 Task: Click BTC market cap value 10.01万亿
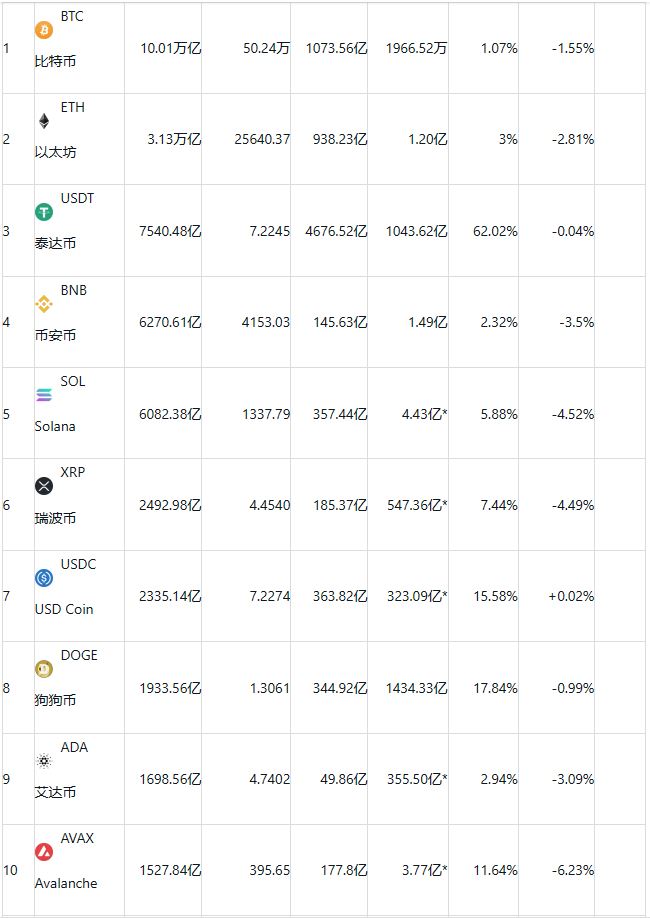point(170,48)
